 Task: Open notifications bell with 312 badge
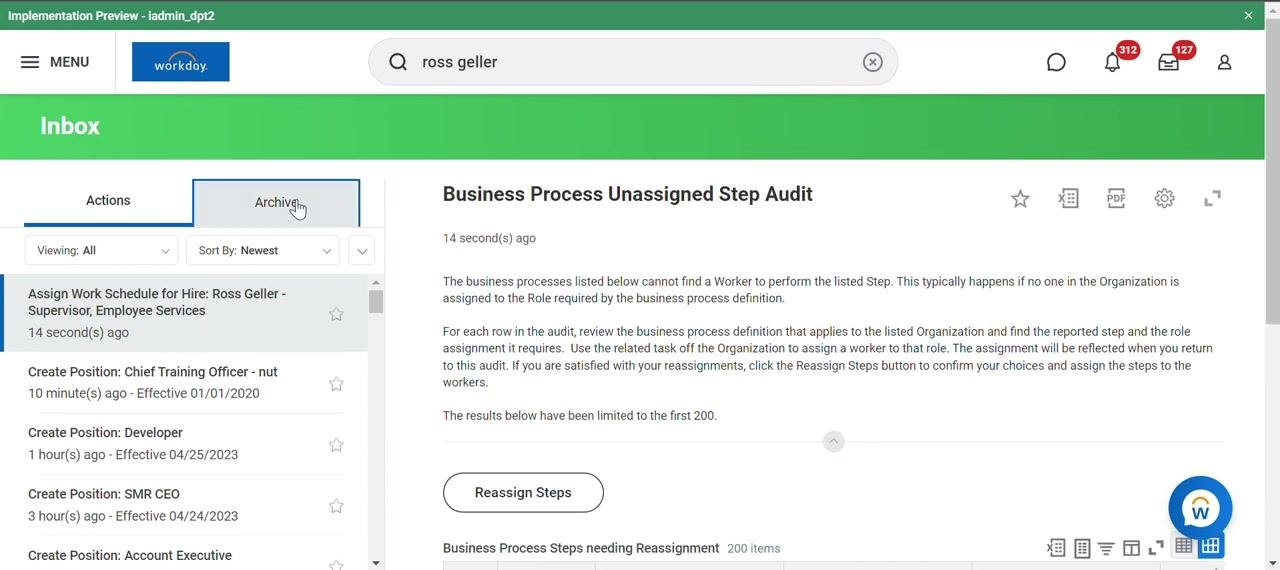(x=1112, y=62)
